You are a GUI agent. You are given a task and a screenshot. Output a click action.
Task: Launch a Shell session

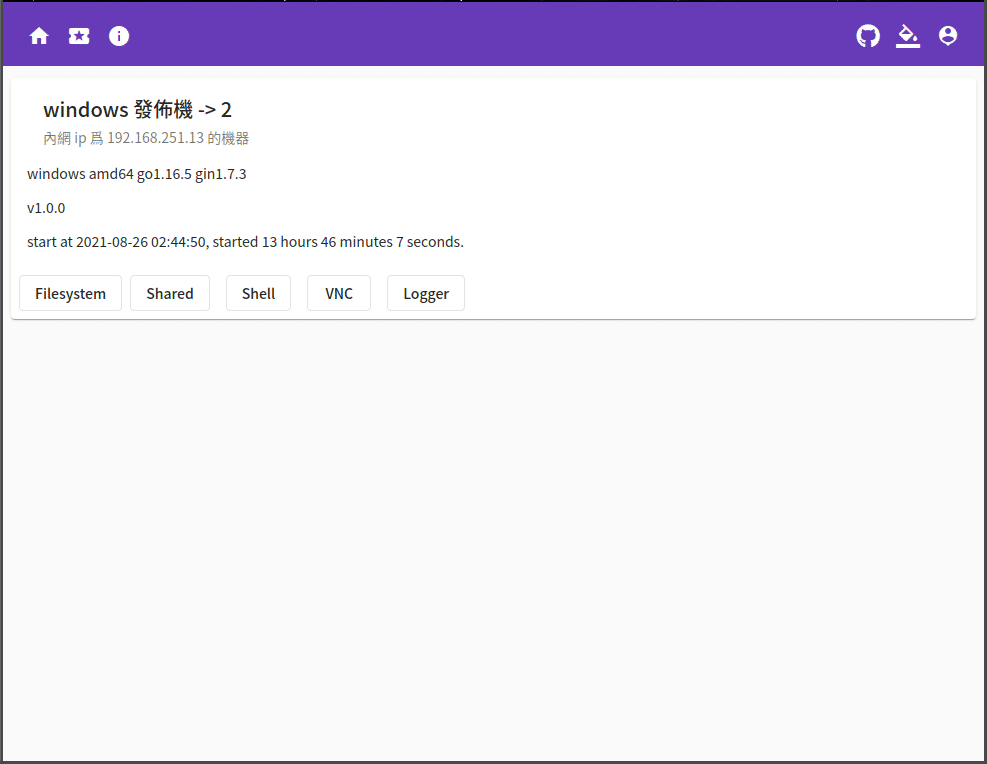point(258,293)
